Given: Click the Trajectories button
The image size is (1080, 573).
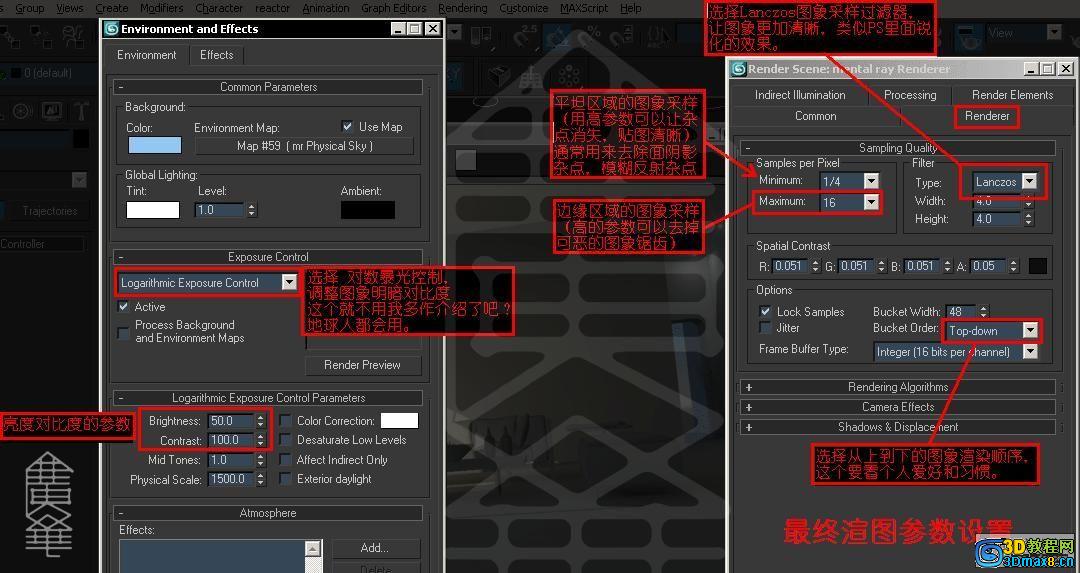Looking at the screenshot, I should [x=50, y=211].
